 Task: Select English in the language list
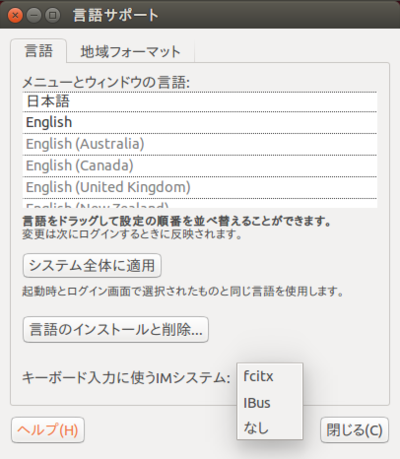(x=200, y=122)
